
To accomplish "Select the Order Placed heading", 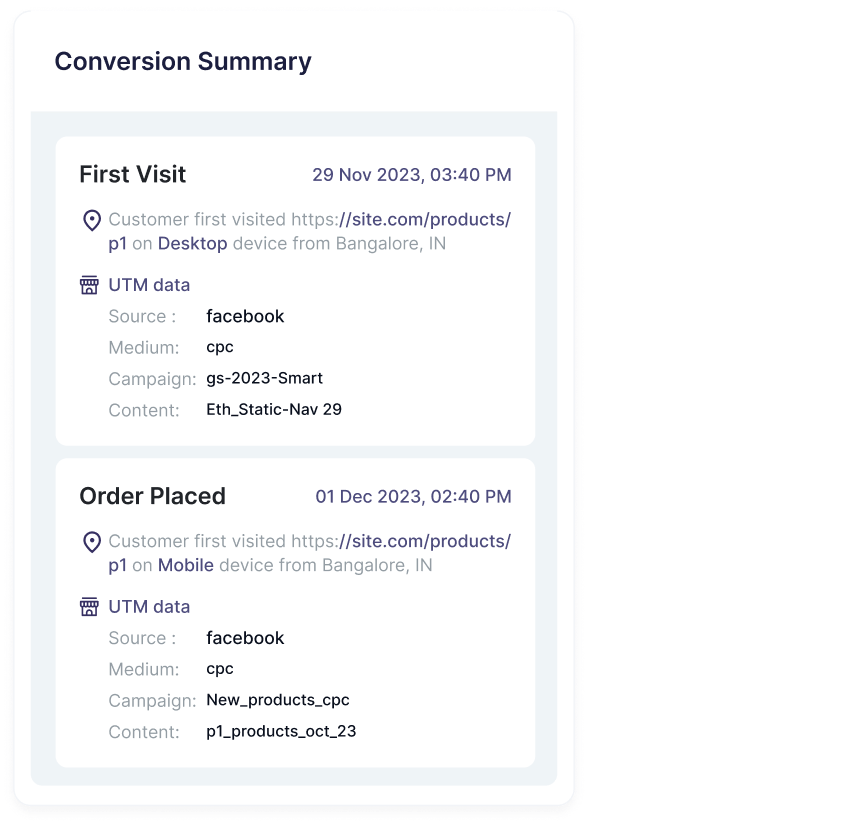I will 153,496.
